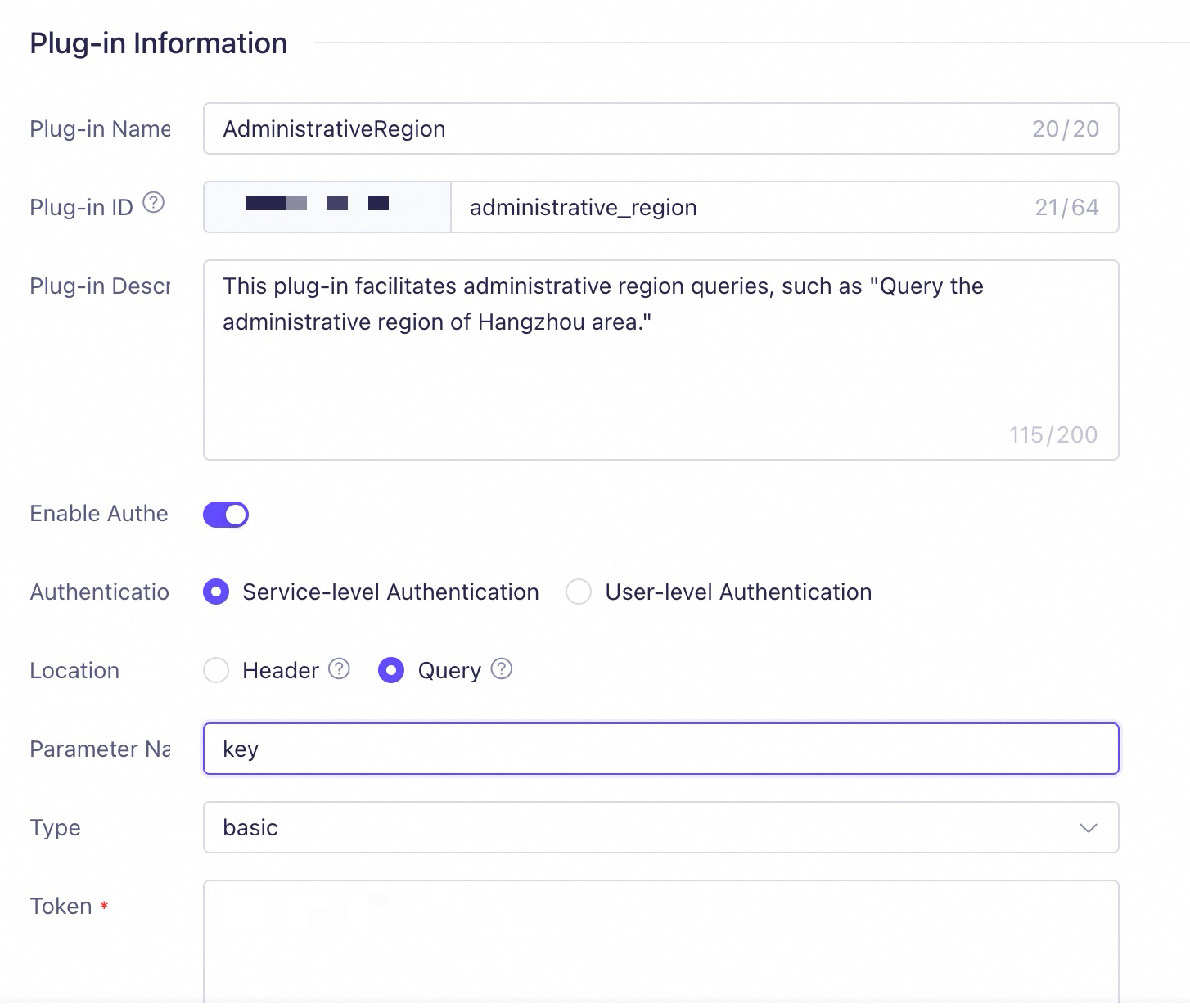The image size is (1190, 1008).
Task: Select the truncated Plug-in Descr label
Action: click(x=100, y=286)
